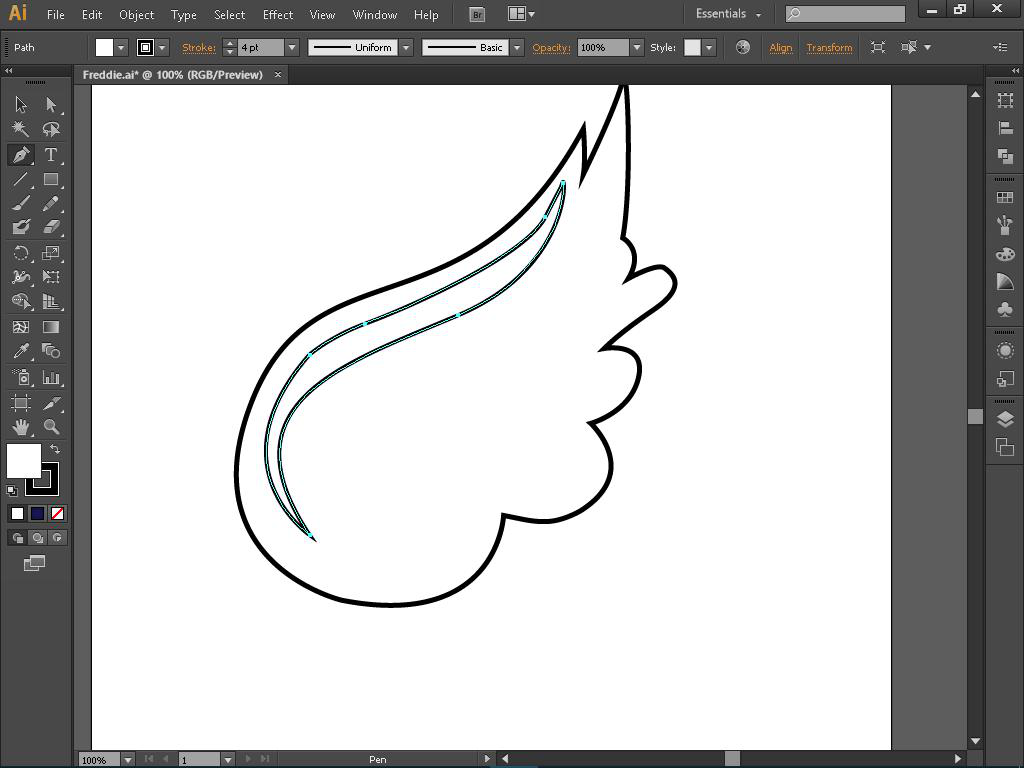This screenshot has width=1024, height=768.
Task: Click the Transform link
Action: click(829, 48)
